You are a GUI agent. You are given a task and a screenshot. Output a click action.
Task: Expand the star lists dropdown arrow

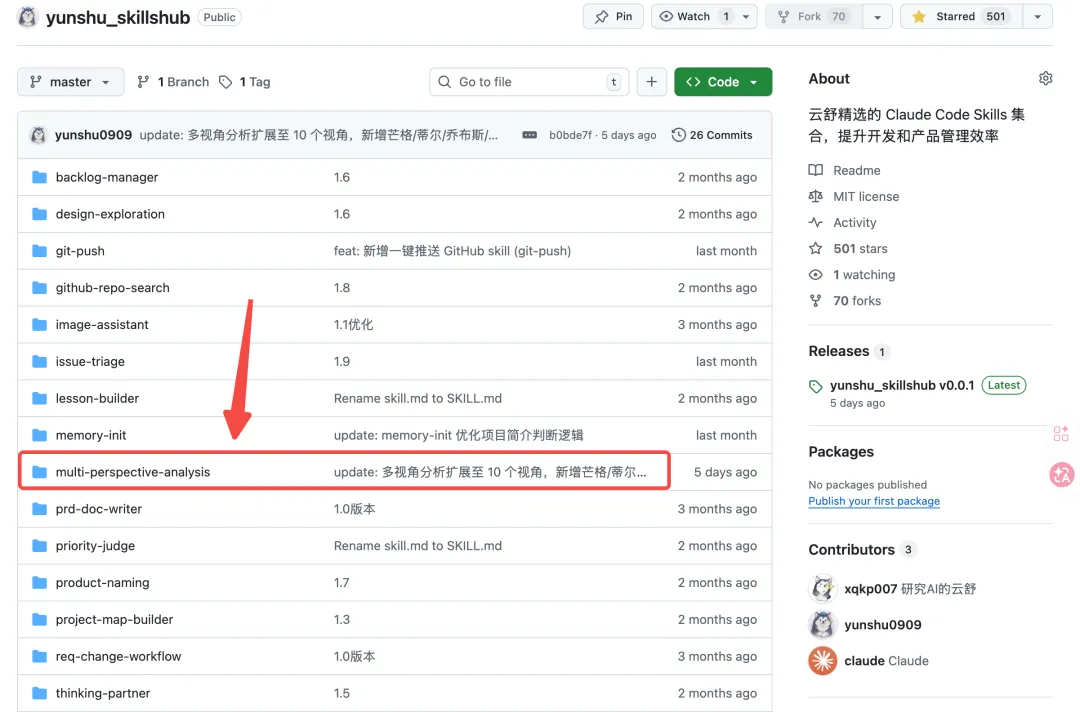[1037, 17]
